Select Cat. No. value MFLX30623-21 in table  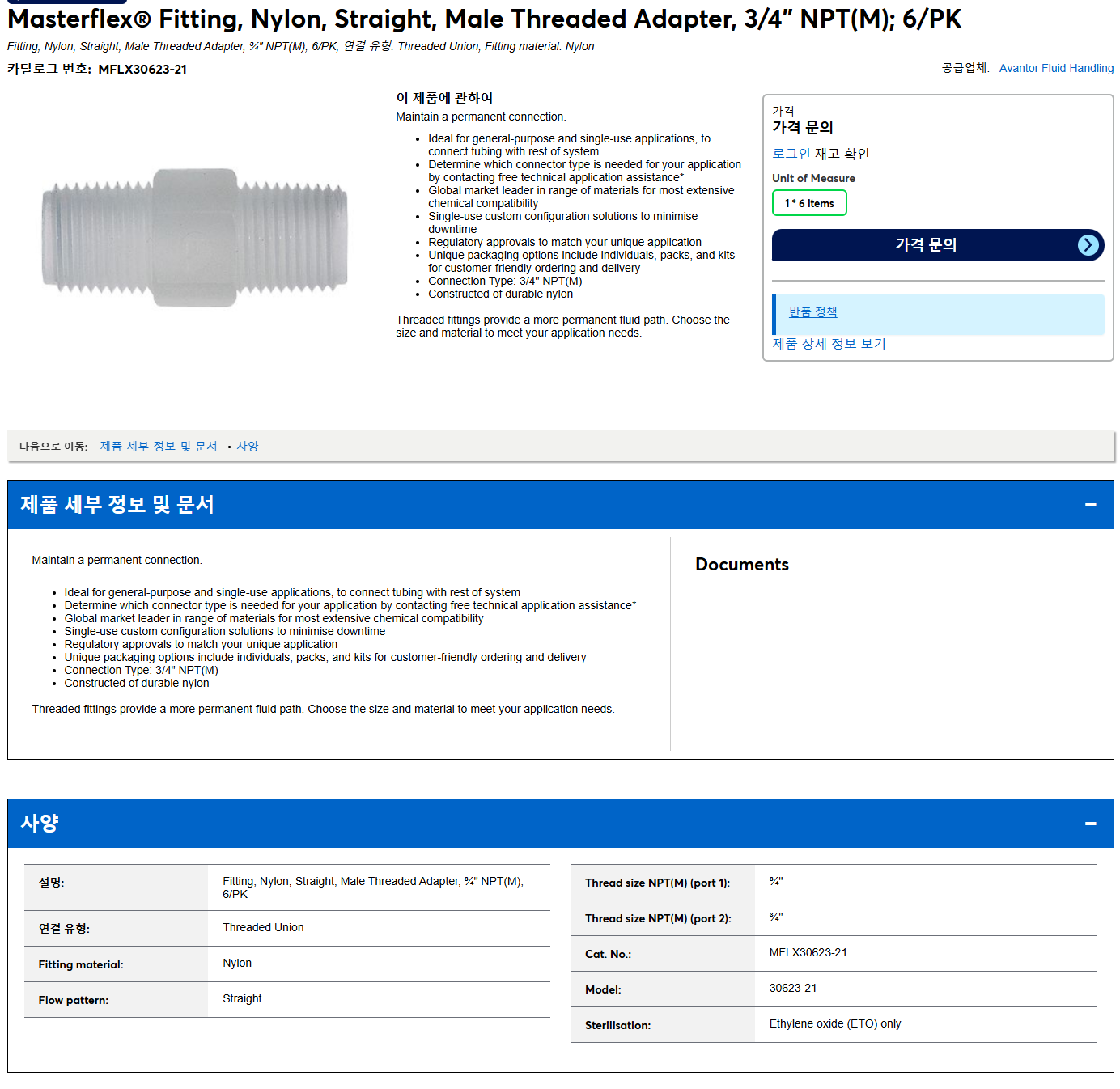(808, 952)
